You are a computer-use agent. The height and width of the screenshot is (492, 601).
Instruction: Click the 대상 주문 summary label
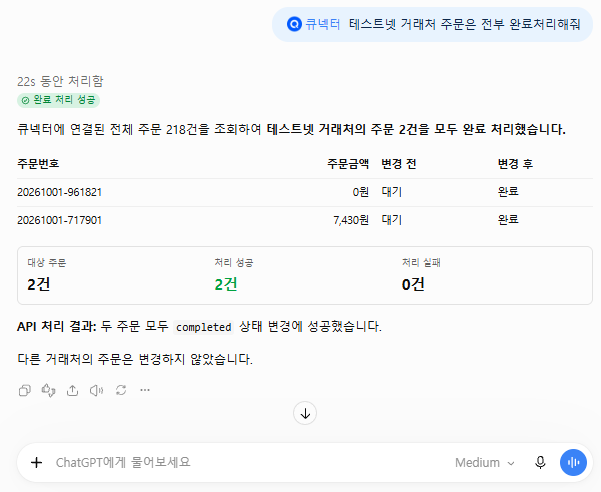click(x=47, y=263)
